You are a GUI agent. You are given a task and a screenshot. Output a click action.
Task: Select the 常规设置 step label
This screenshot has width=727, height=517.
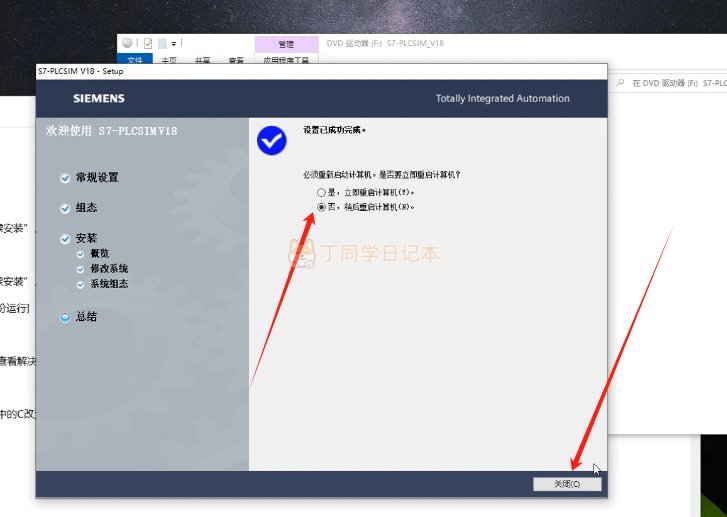[97, 178]
